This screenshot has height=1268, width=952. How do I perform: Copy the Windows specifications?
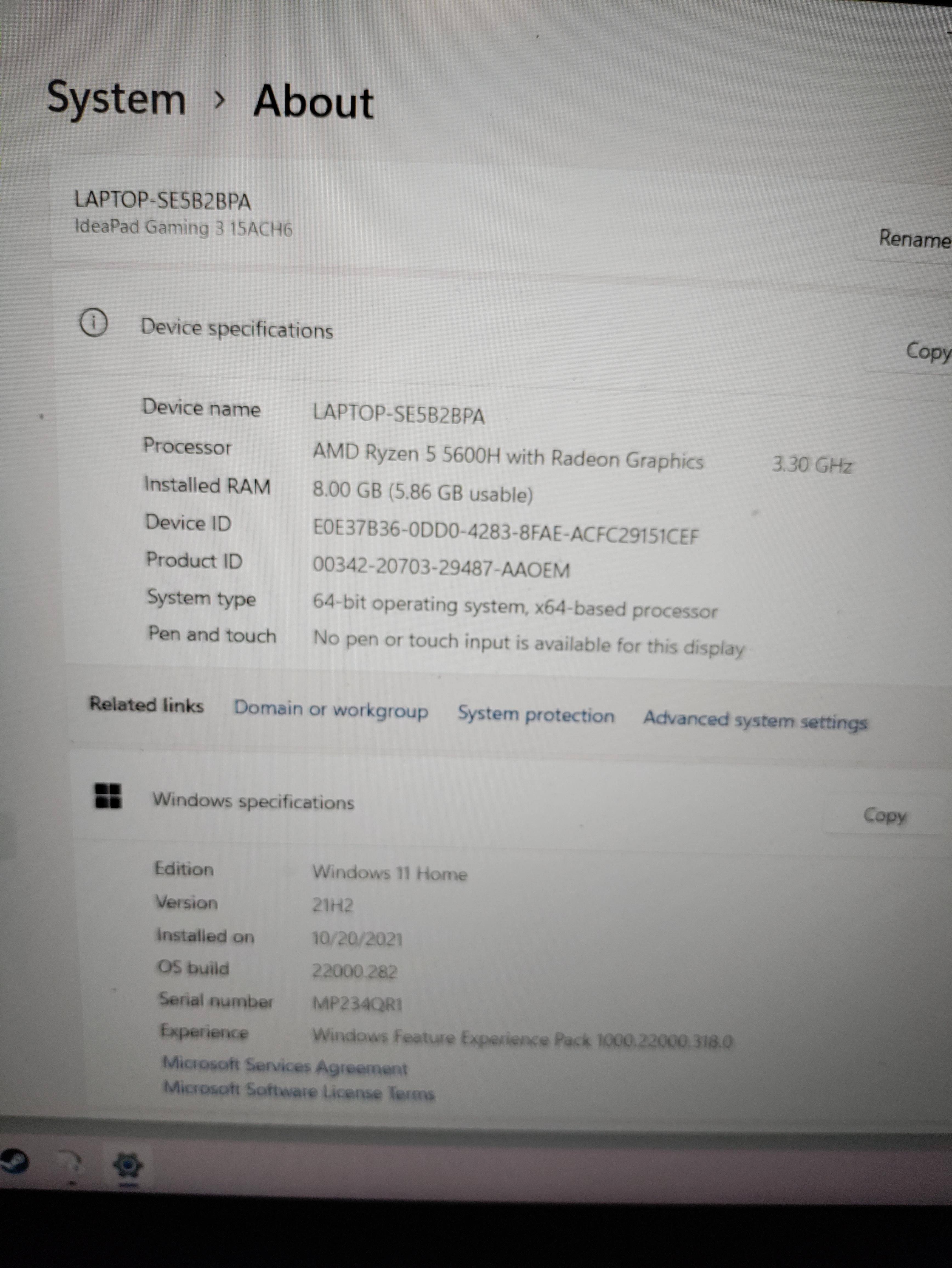(x=884, y=815)
